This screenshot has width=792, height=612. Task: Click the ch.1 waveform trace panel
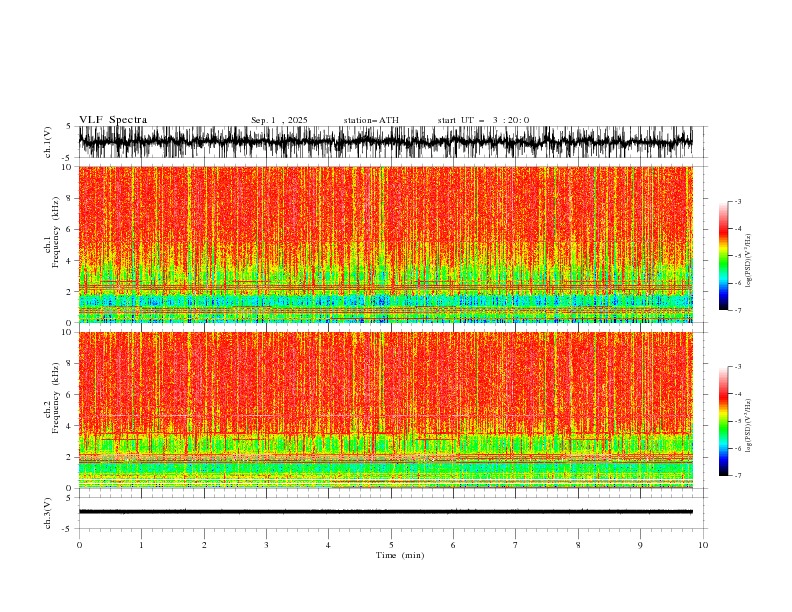[385, 142]
